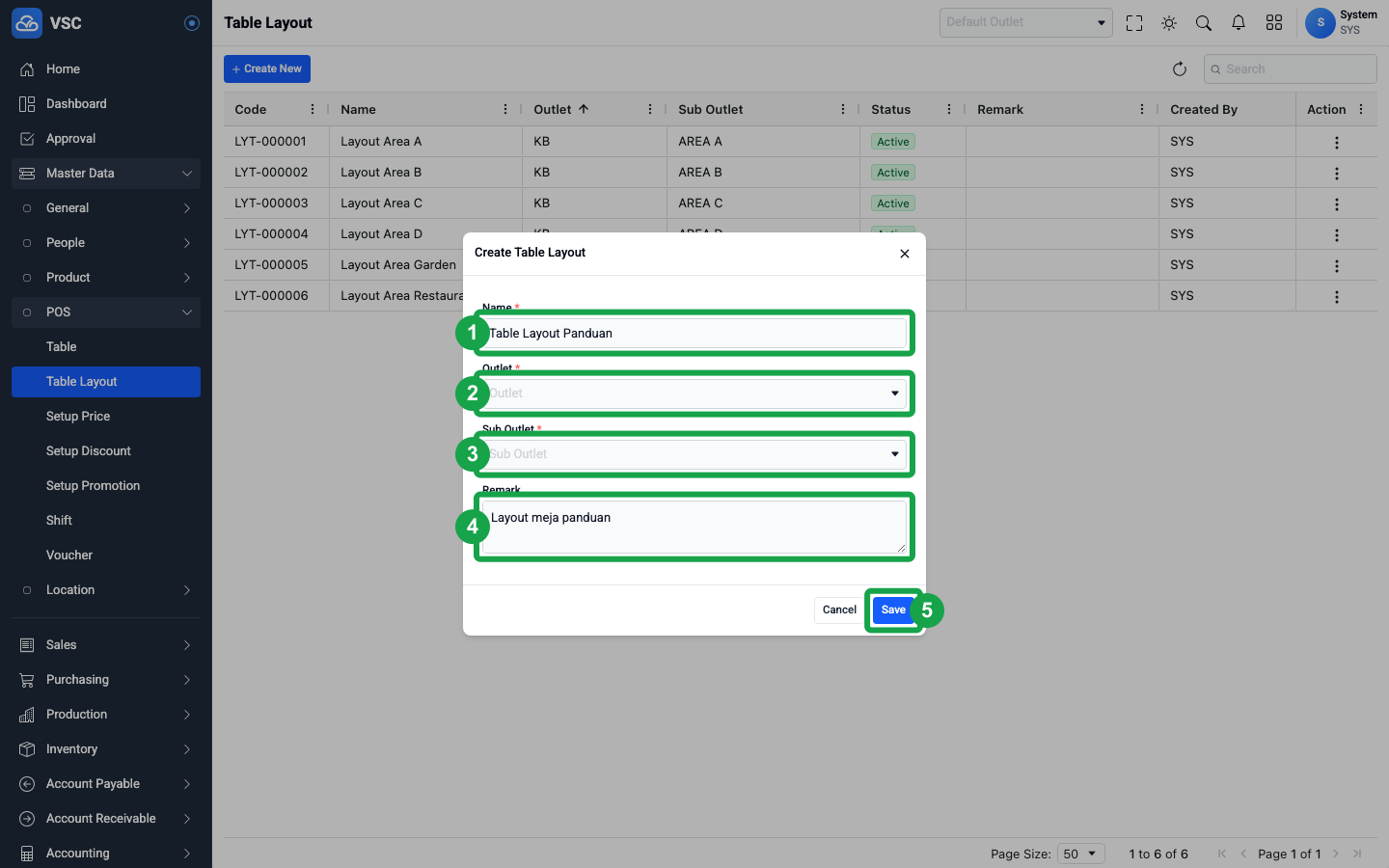This screenshot has height=868, width=1389.
Task: Expand the People submenu
Action: point(106,243)
